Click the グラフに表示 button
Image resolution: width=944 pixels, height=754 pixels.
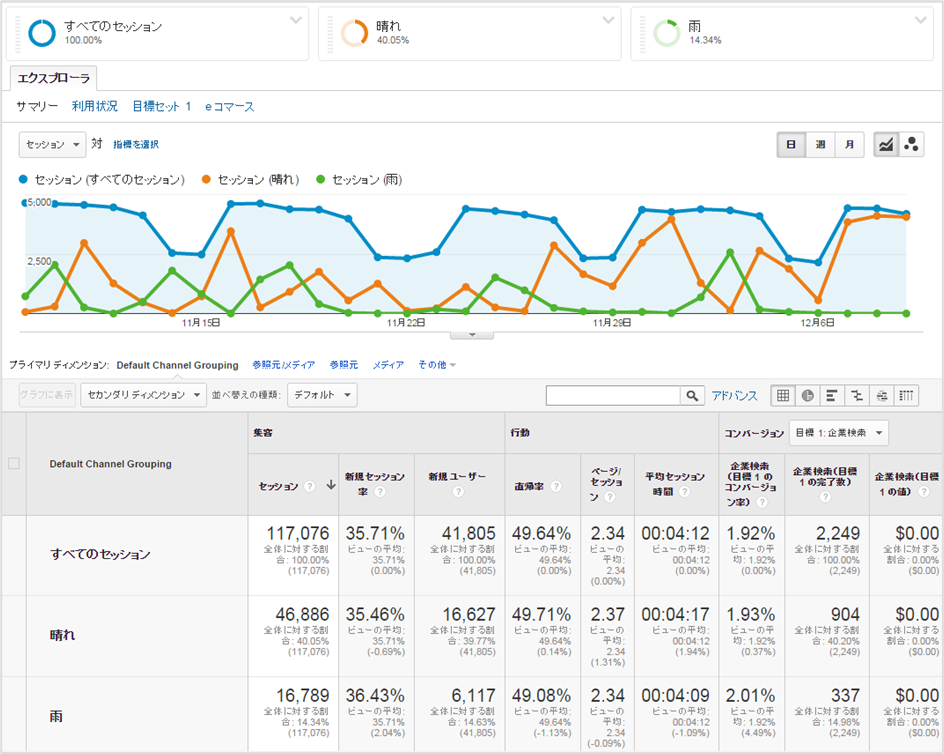point(47,395)
